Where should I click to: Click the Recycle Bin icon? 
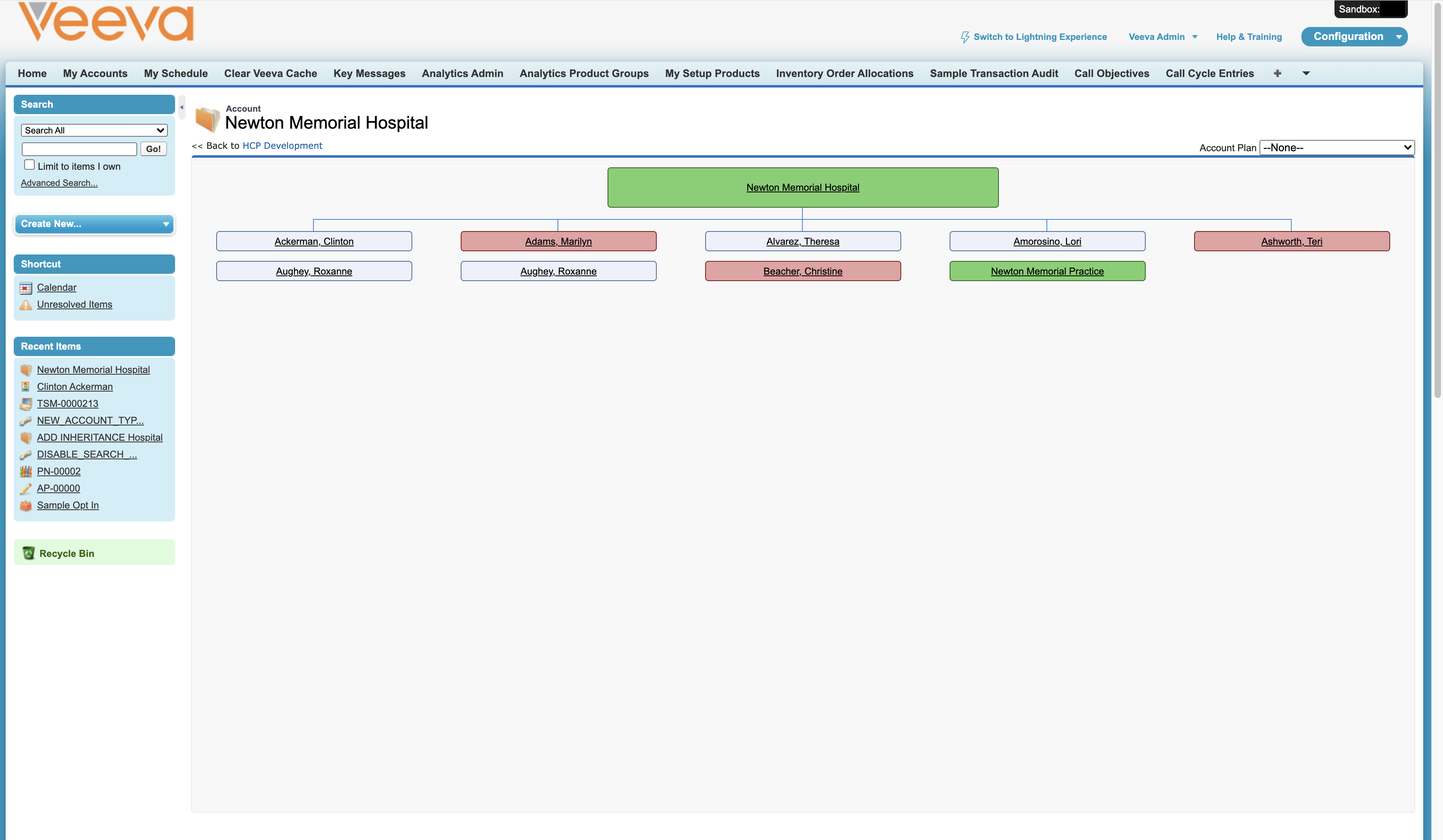coord(28,553)
